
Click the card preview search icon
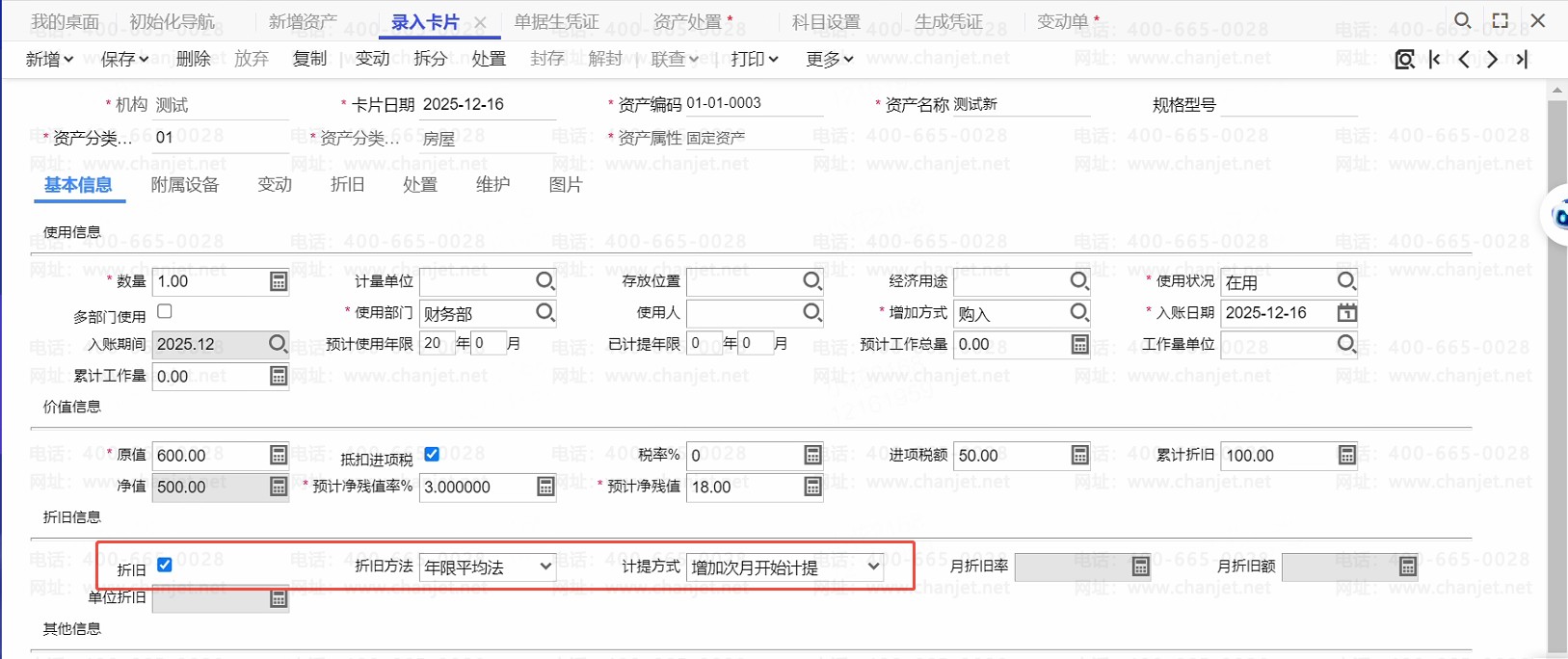click(1405, 60)
